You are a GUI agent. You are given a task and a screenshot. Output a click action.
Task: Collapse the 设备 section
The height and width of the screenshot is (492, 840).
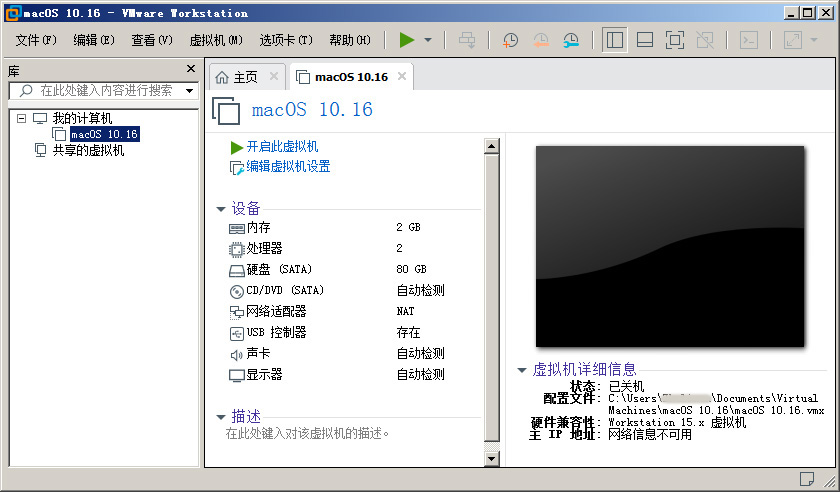tap(221, 209)
